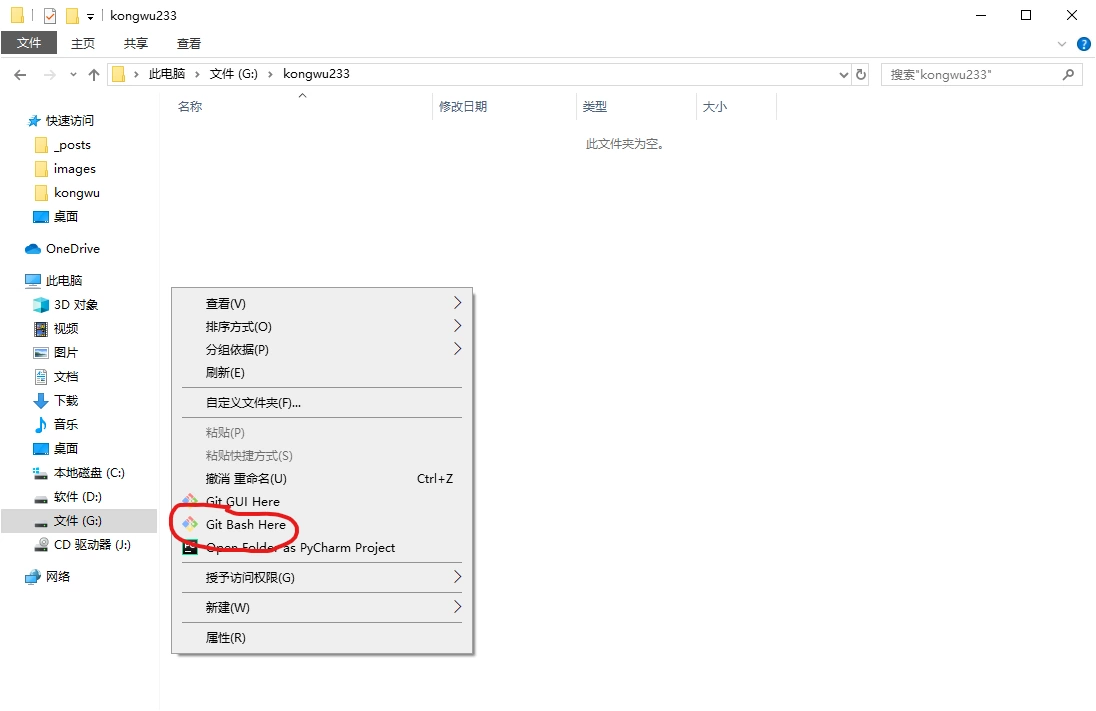Image resolution: width=1096 pixels, height=711 pixels.
Task: Click the search magnifier icon
Action: point(1068,74)
